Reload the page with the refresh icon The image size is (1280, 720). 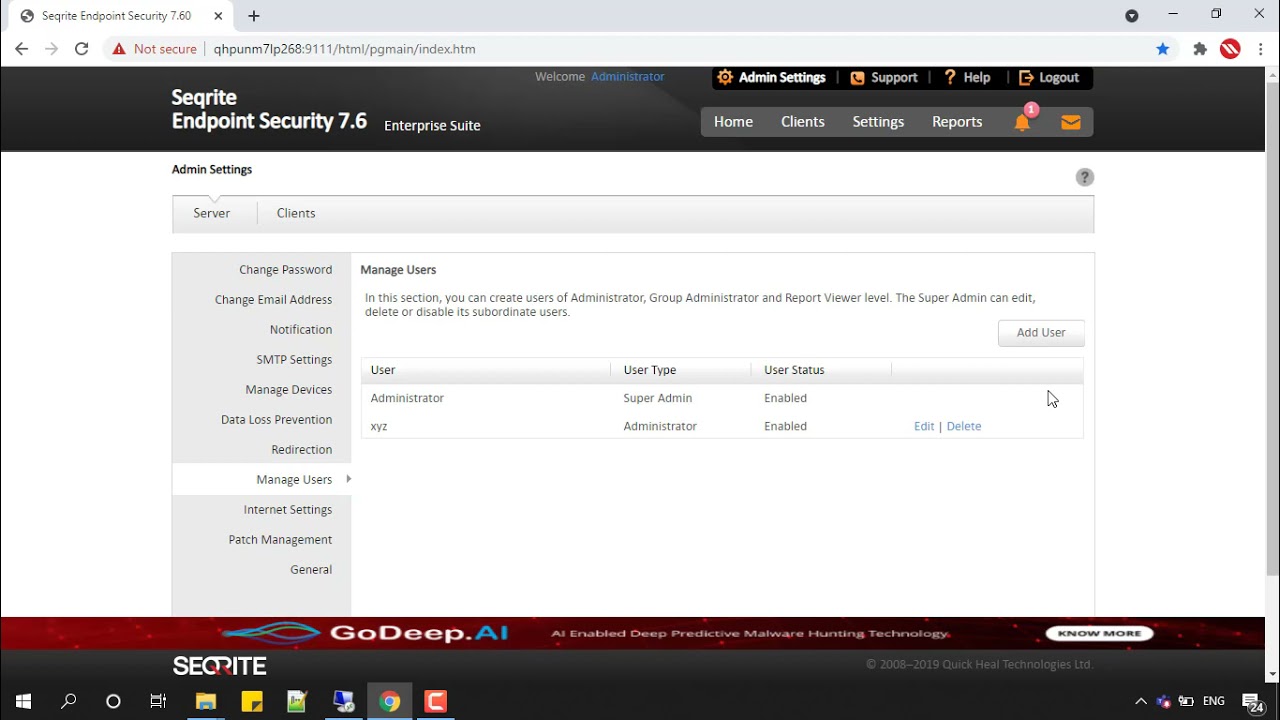[82, 48]
